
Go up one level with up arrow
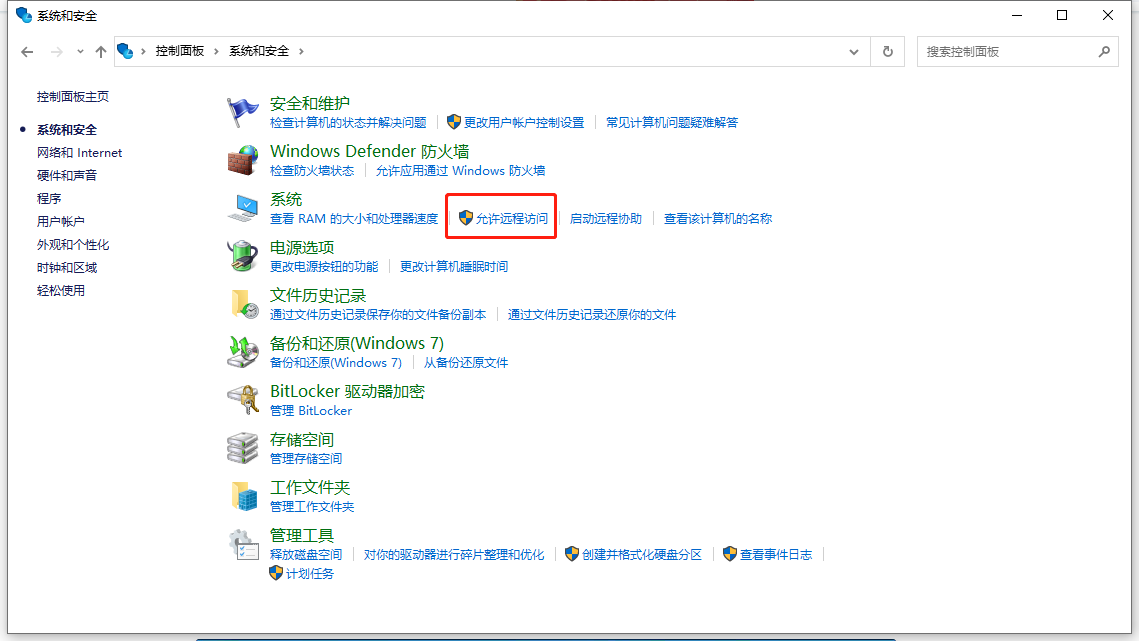101,52
